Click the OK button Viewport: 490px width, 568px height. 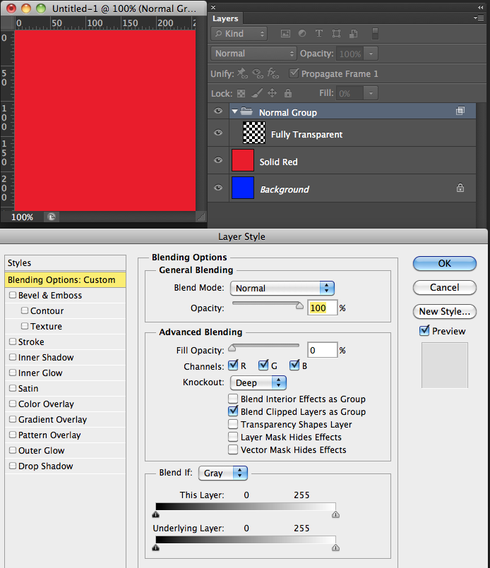(444, 263)
